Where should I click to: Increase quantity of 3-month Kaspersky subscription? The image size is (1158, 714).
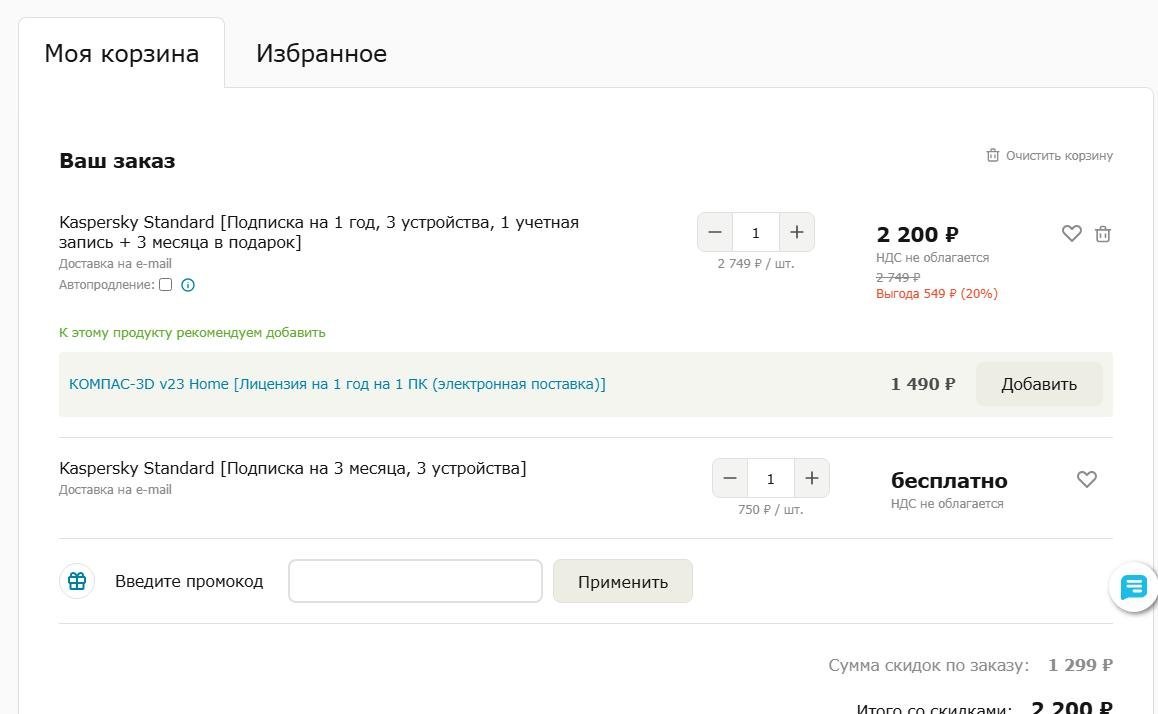[812, 478]
